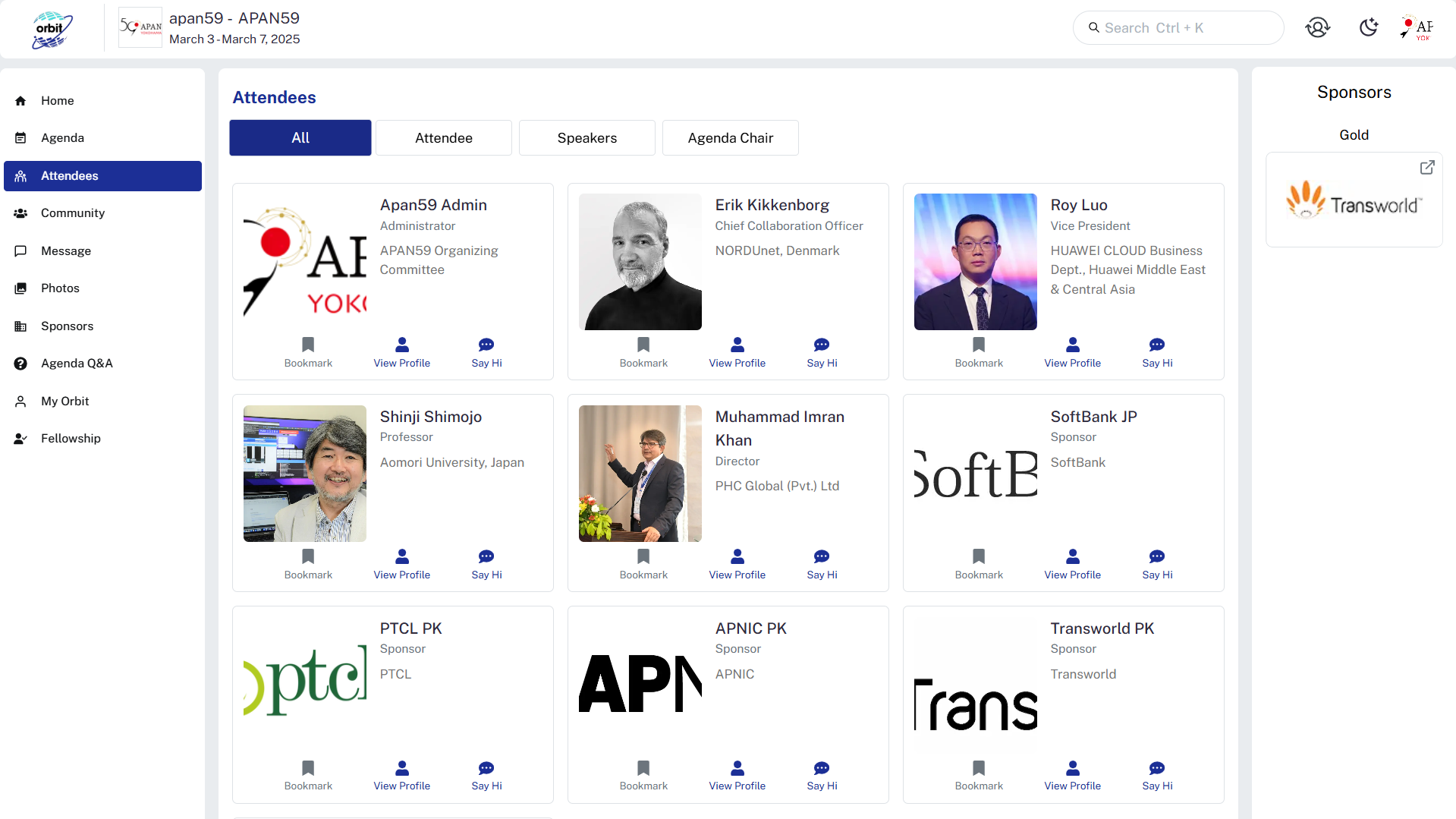Click the 'apan59 - APAN59' event title
This screenshot has height=819, width=1456.
234,18
